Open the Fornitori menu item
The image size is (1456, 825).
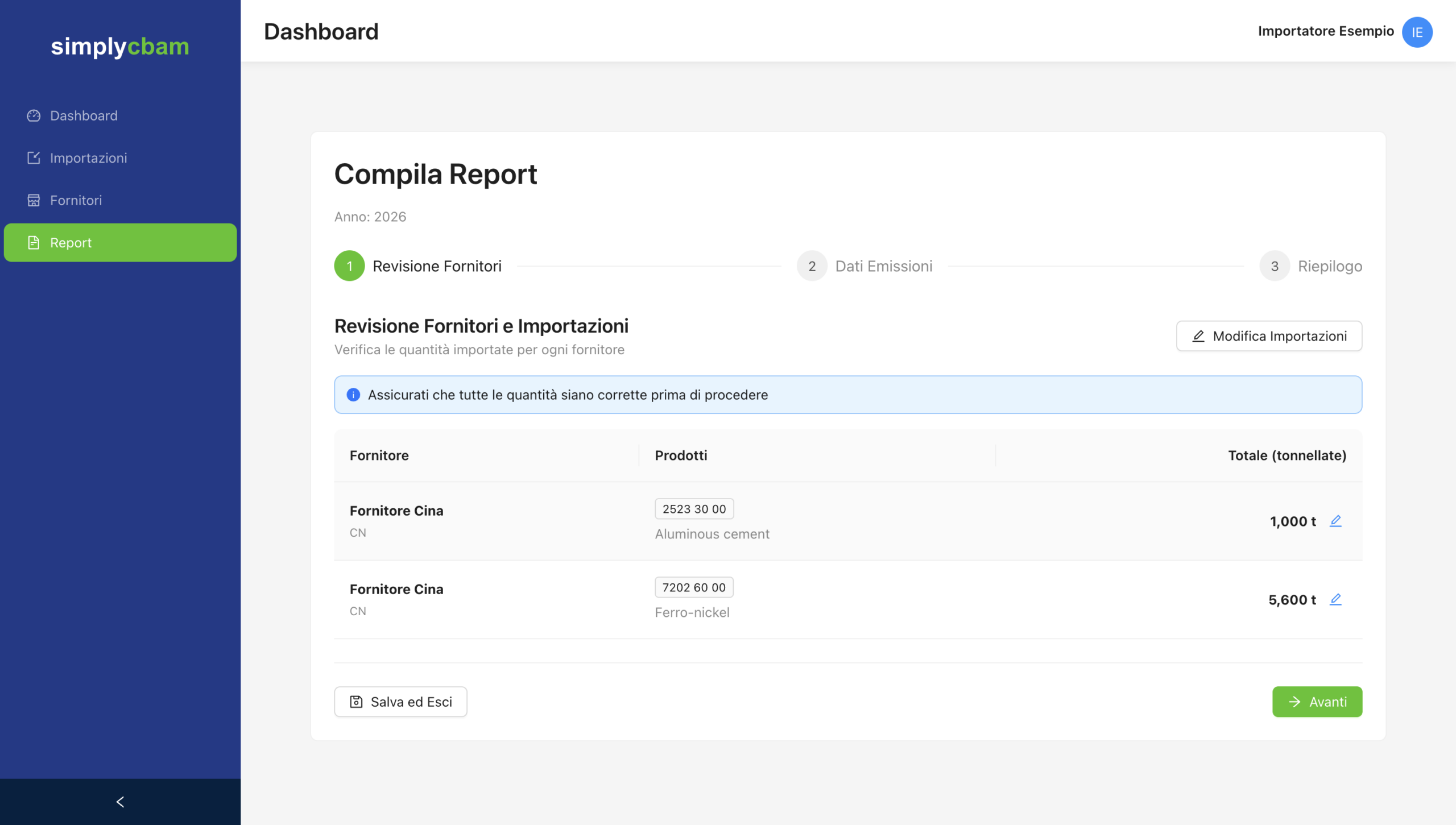coord(76,200)
